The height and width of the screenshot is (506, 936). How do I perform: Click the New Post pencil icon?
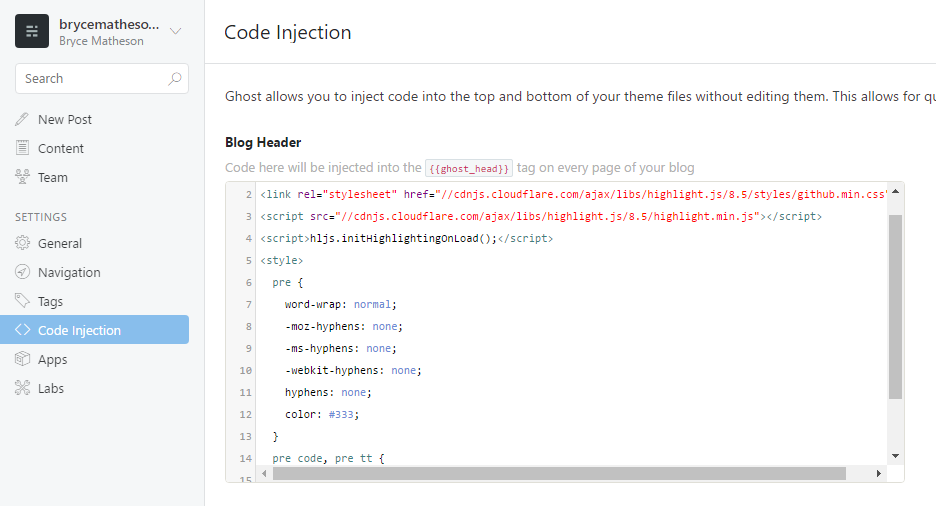click(22, 119)
